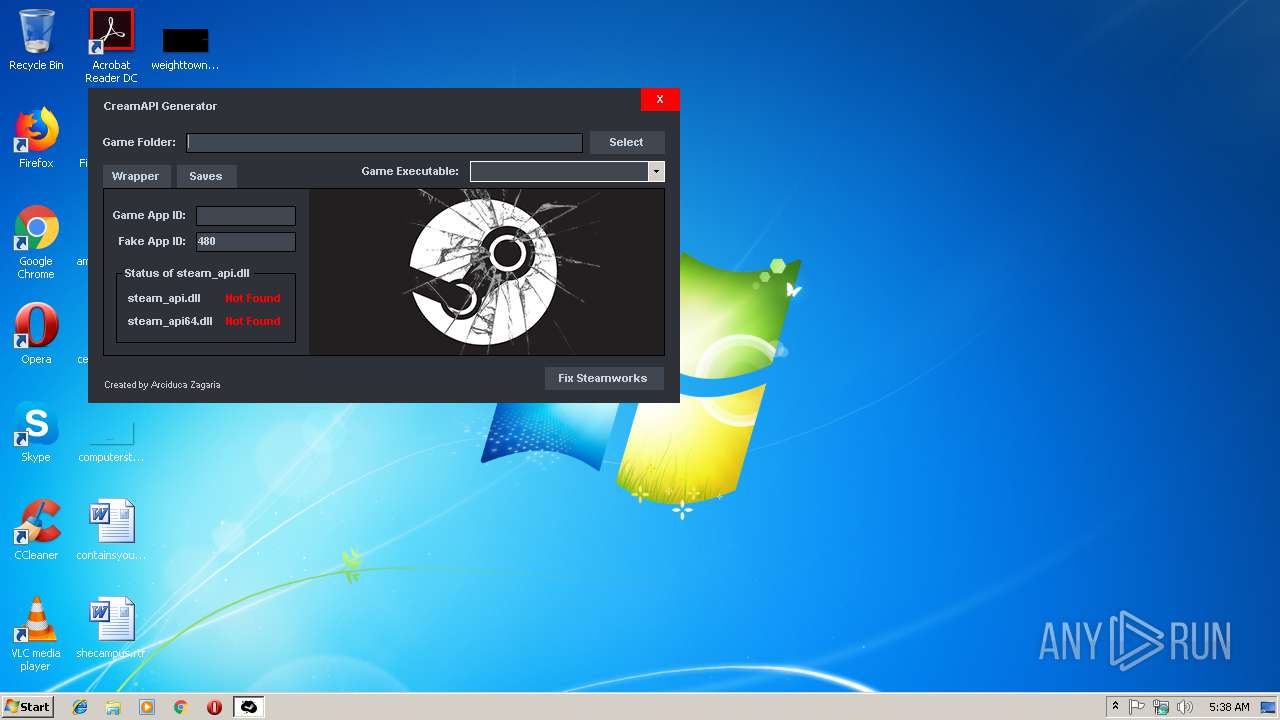The width and height of the screenshot is (1280, 720).
Task: Focus the Fake App ID field
Action: point(245,242)
